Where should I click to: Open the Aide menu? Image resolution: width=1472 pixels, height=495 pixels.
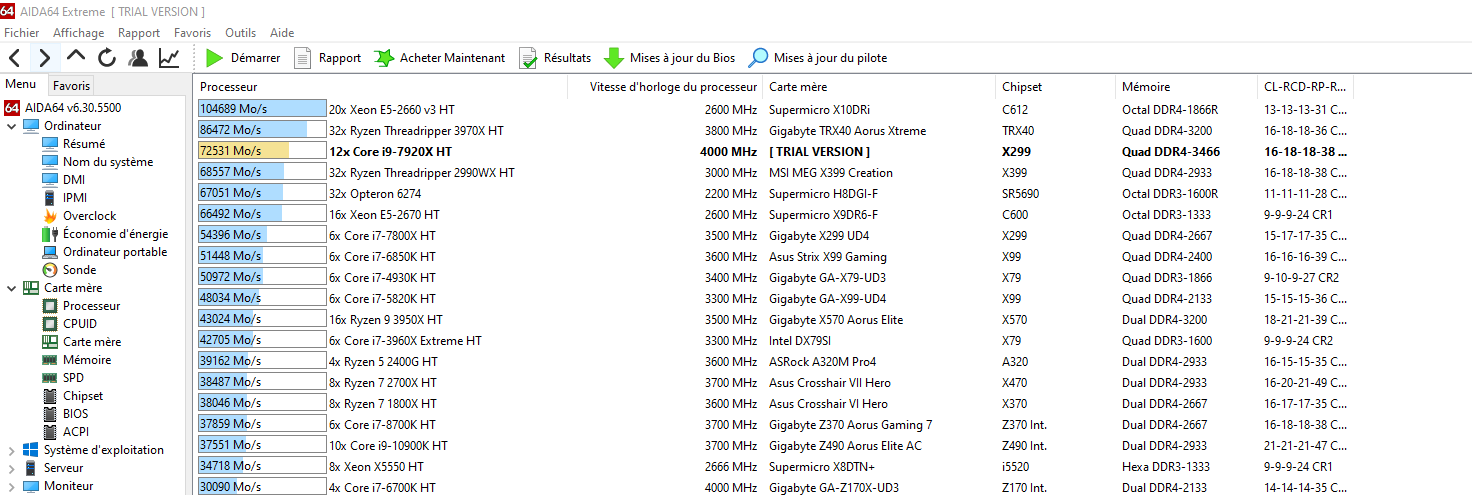(x=282, y=33)
